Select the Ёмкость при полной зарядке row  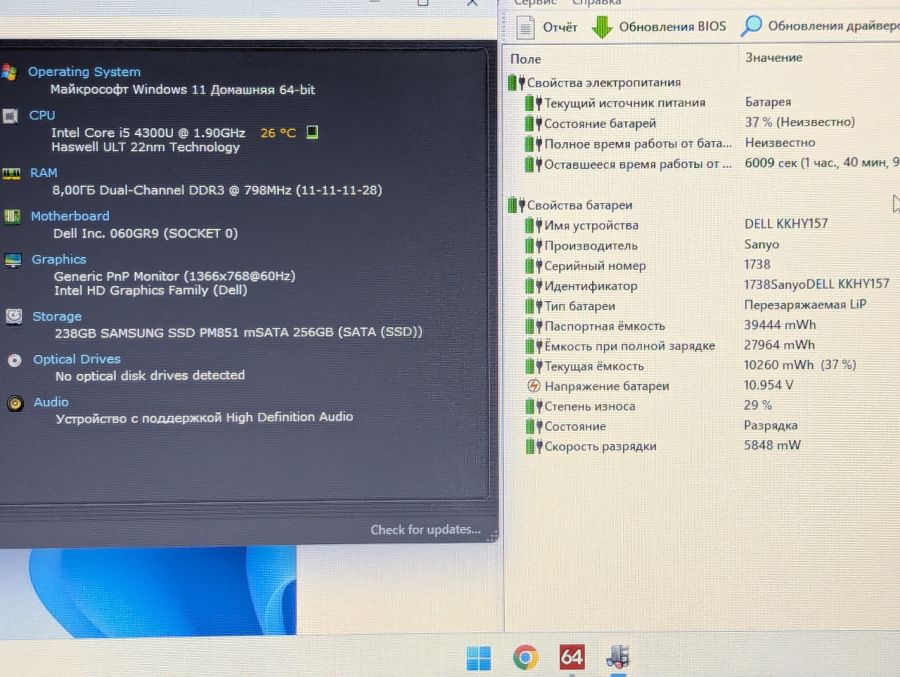pos(712,346)
